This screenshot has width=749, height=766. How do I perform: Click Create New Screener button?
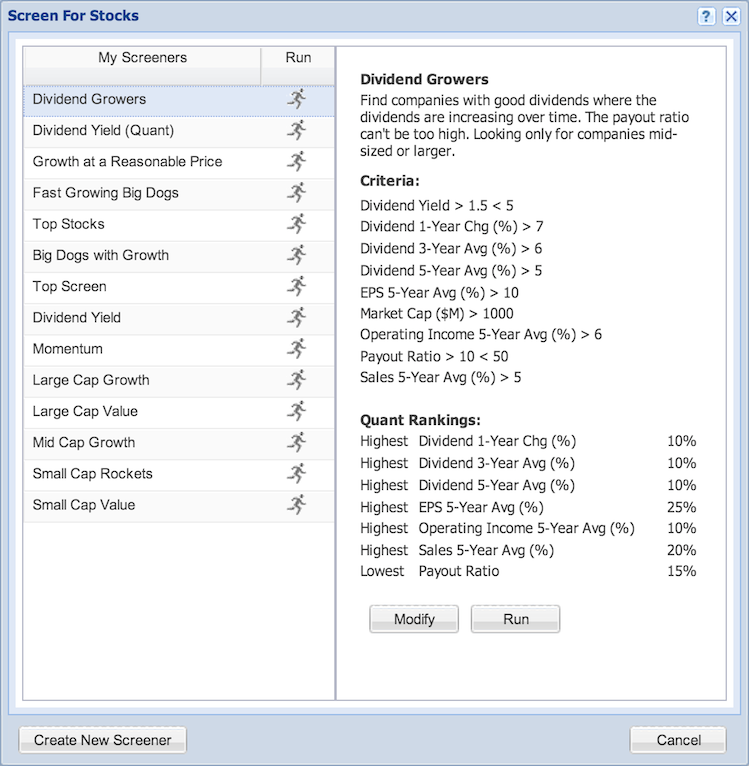click(103, 740)
